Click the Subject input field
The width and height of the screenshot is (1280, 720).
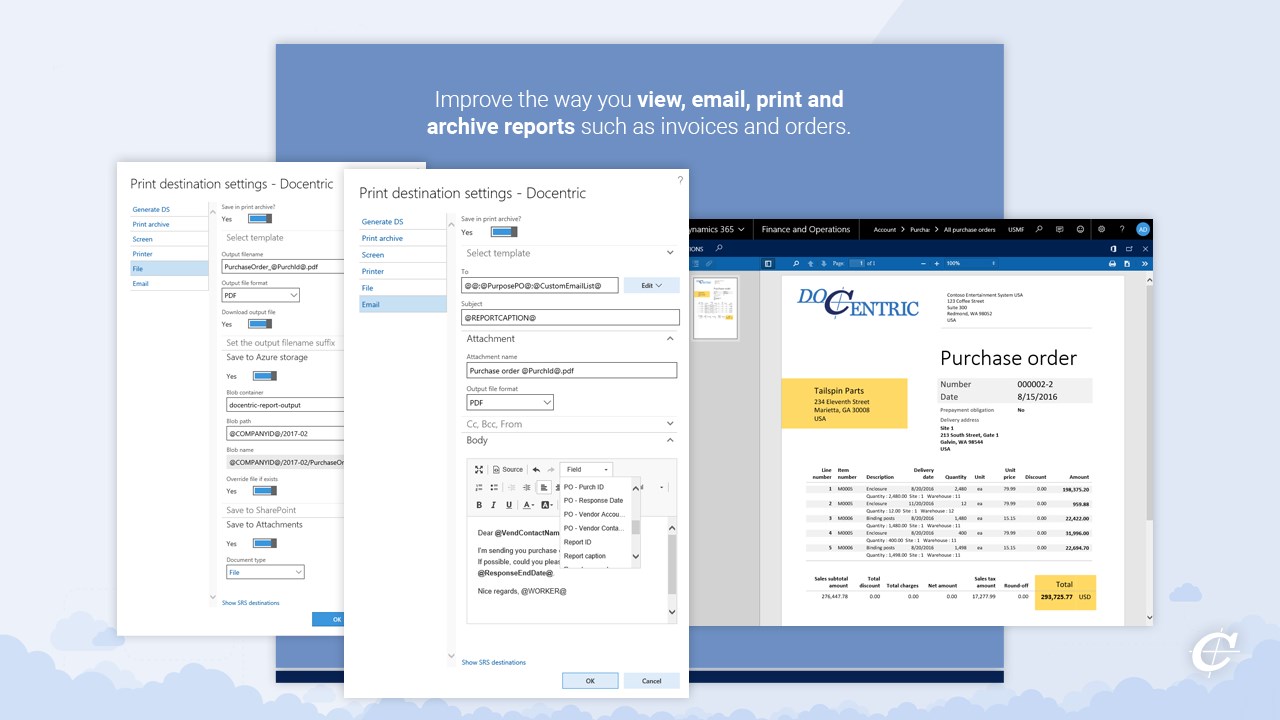(570, 317)
